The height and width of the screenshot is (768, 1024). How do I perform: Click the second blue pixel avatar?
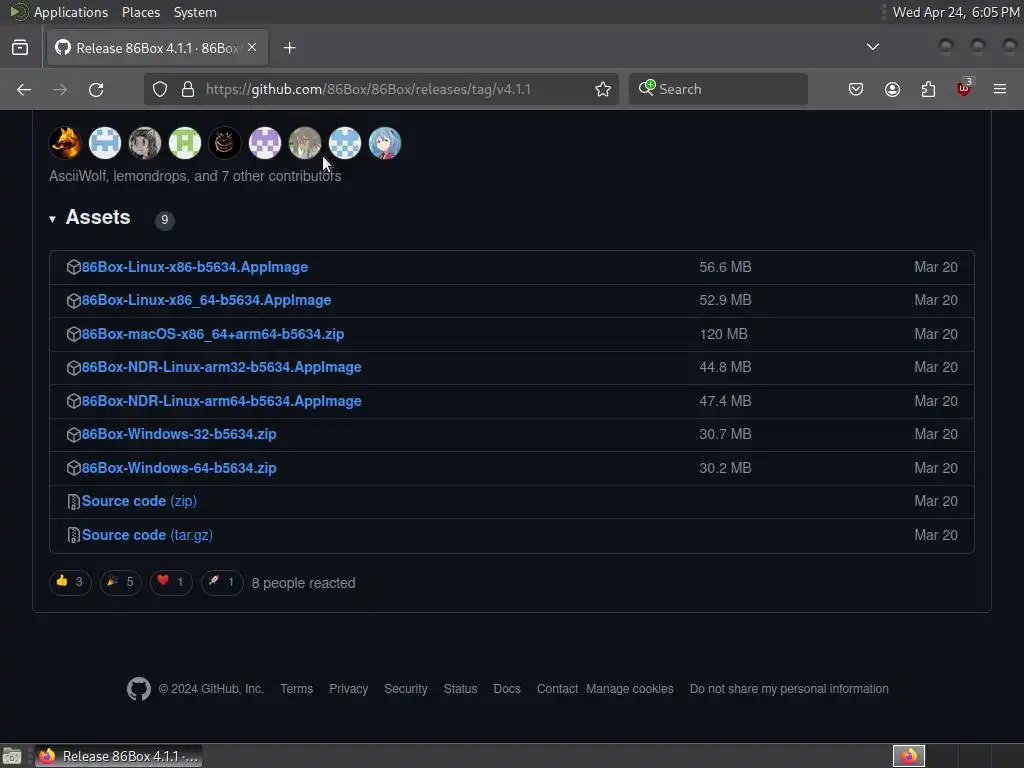point(105,143)
